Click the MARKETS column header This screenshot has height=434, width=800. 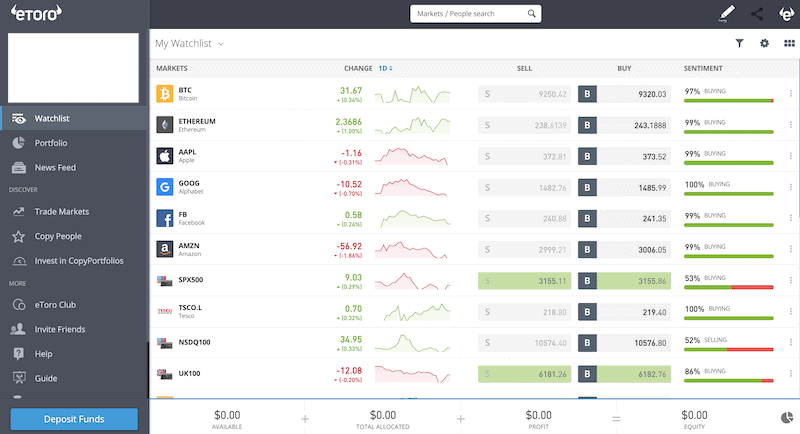click(172, 68)
